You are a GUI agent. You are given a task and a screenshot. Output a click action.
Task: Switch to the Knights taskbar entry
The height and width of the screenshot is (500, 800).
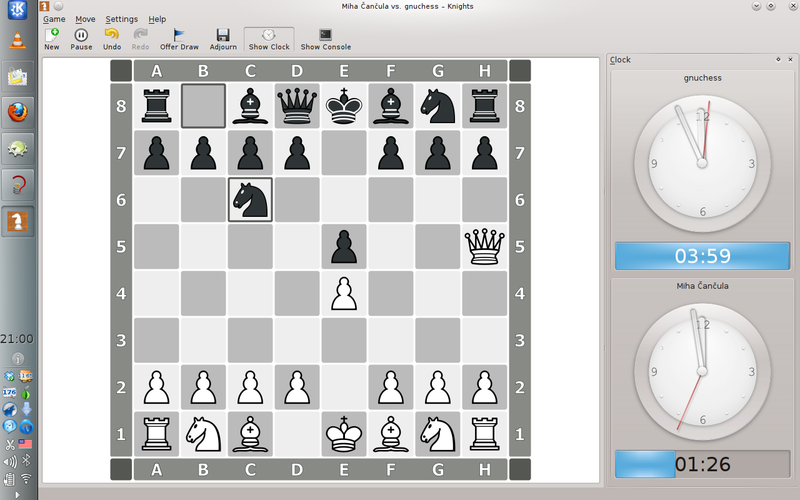click(x=17, y=221)
